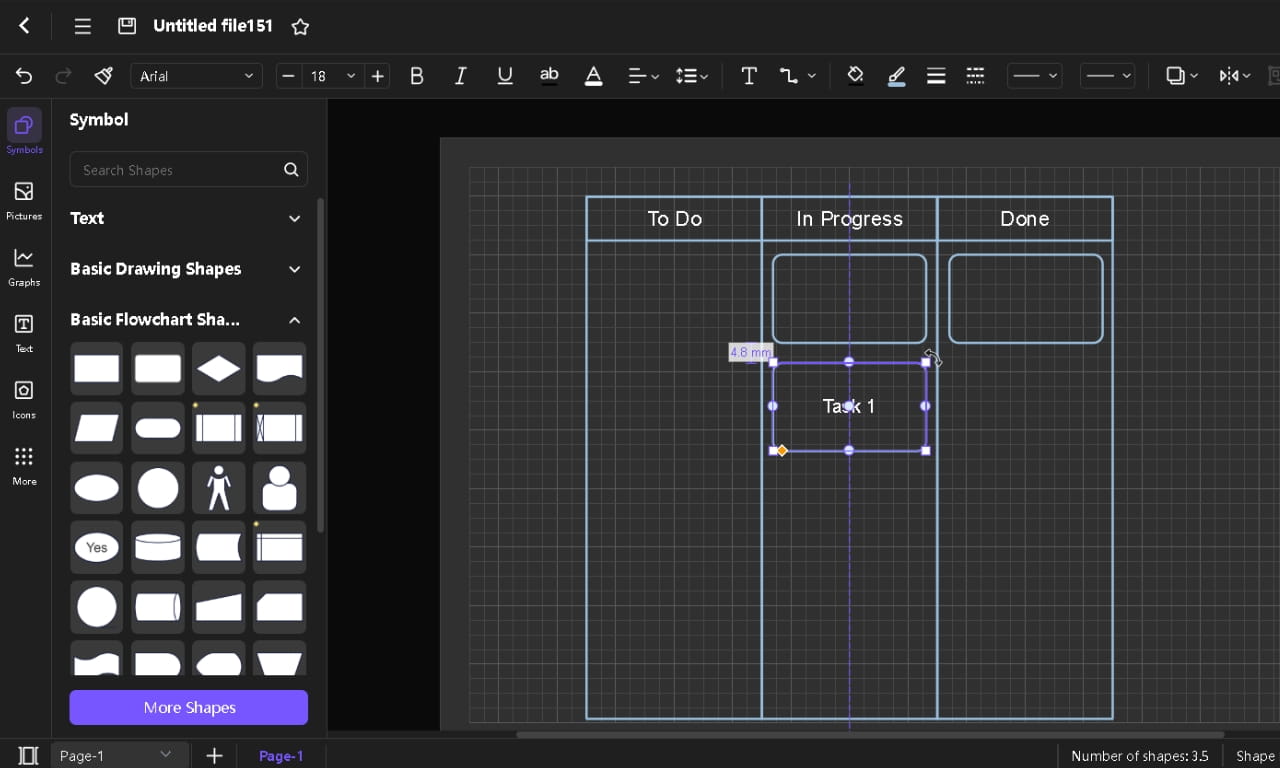Select the cylinder database shape
Viewport: 1280px width, 768px height.
(x=158, y=547)
